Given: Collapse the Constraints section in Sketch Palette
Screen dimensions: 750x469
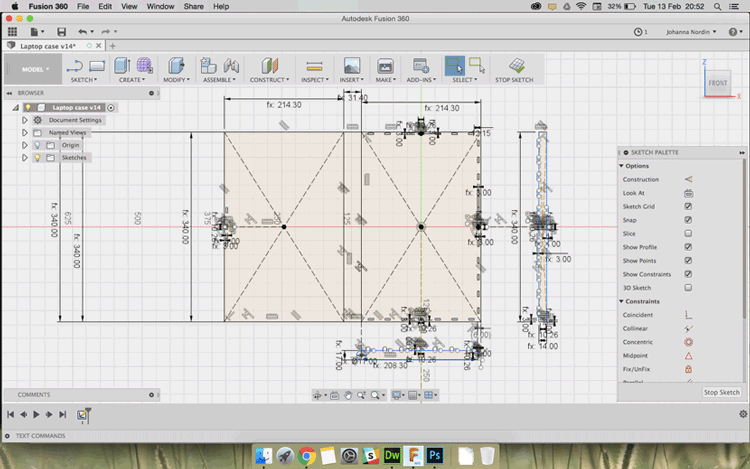Looking at the screenshot, I should coord(622,301).
